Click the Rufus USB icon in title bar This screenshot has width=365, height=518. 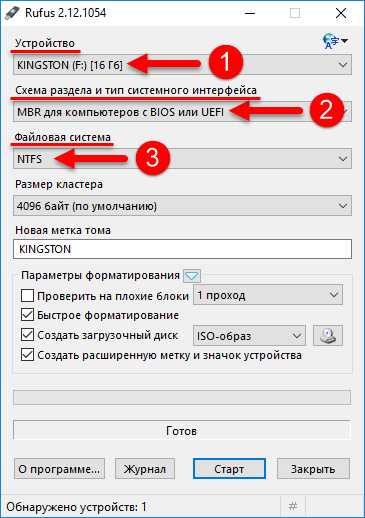coord(12,13)
